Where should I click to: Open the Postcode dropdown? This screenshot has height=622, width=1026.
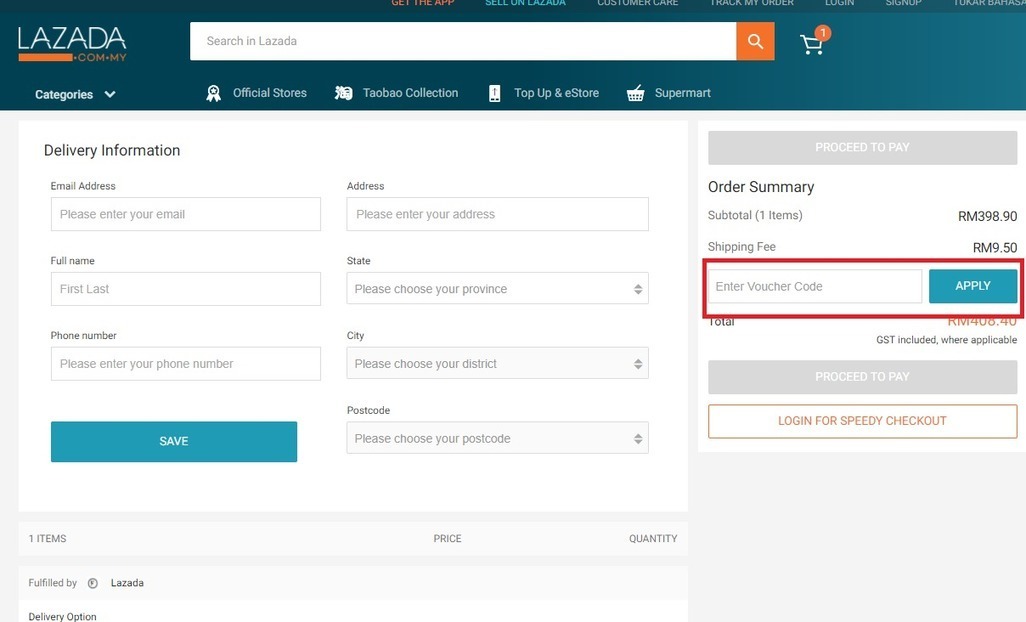click(497, 439)
